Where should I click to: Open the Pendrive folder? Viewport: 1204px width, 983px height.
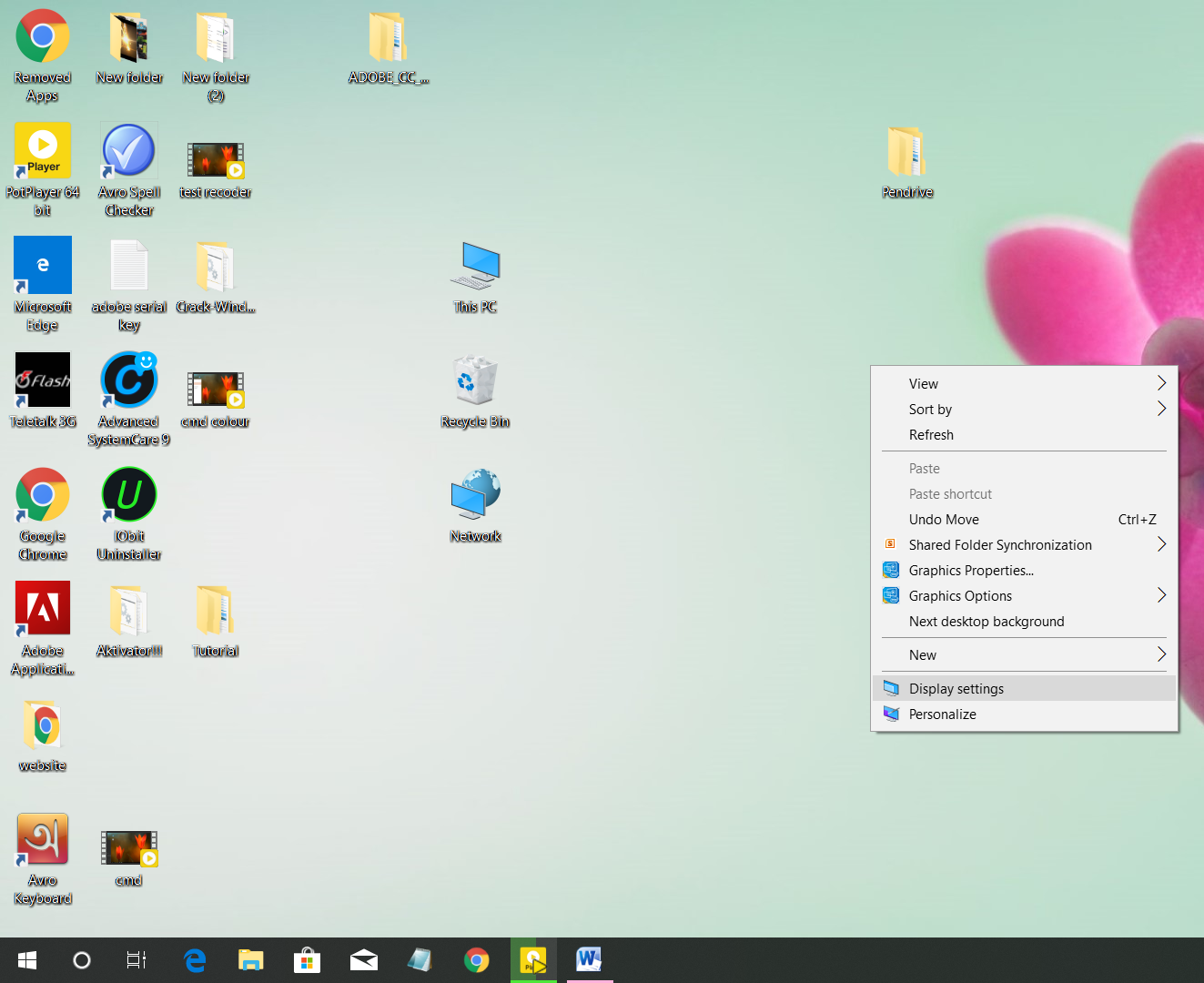(906, 151)
